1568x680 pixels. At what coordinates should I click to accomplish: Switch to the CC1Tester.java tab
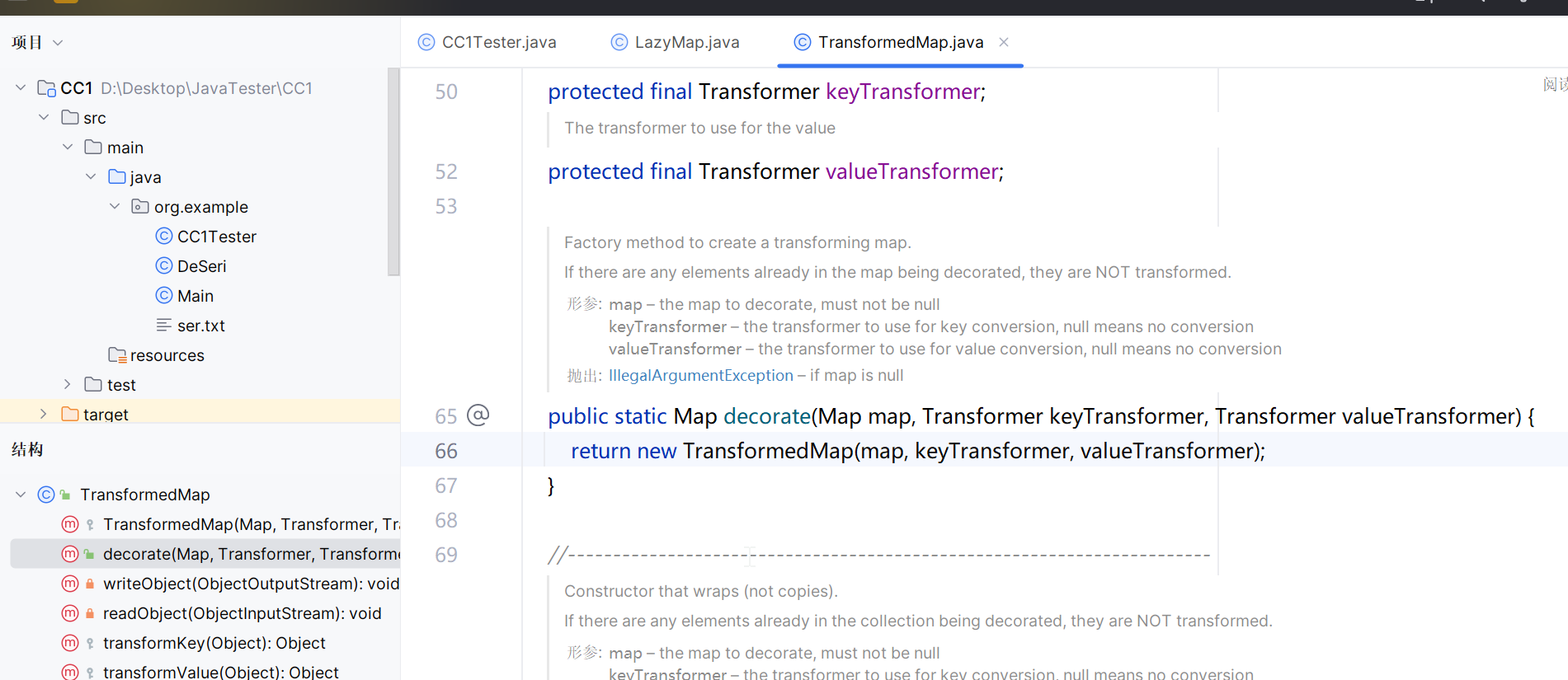(x=498, y=42)
